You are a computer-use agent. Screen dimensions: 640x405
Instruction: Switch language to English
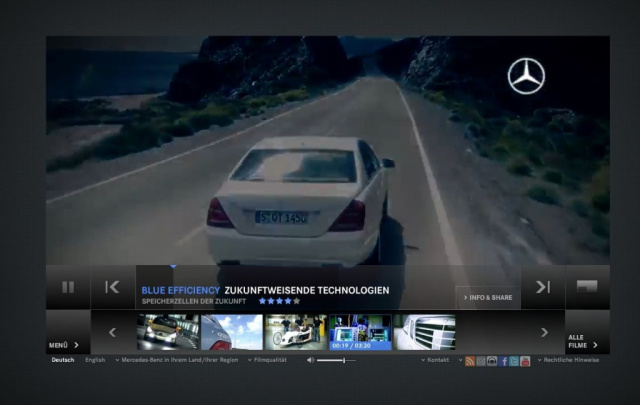click(x=95, y=360)
